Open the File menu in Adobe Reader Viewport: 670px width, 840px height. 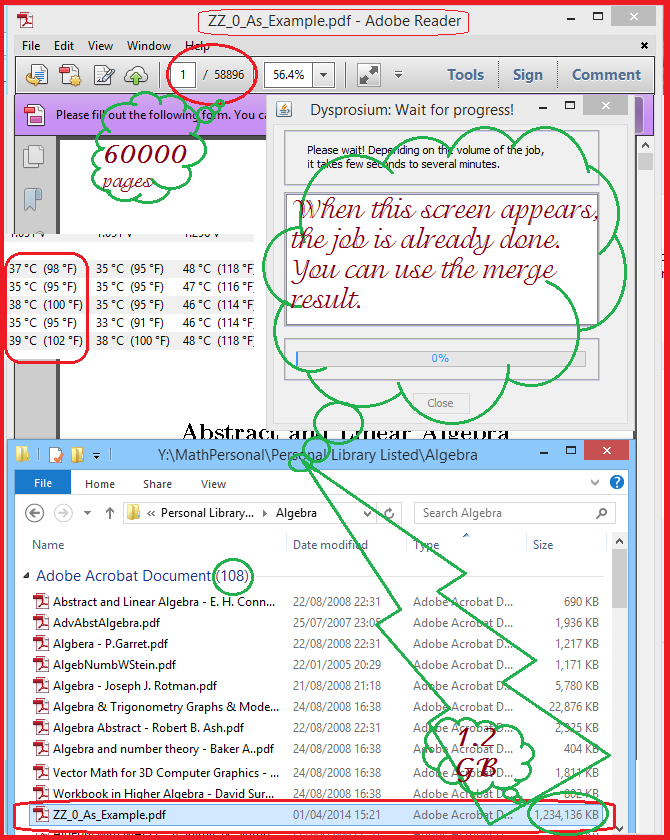point(31,46)
